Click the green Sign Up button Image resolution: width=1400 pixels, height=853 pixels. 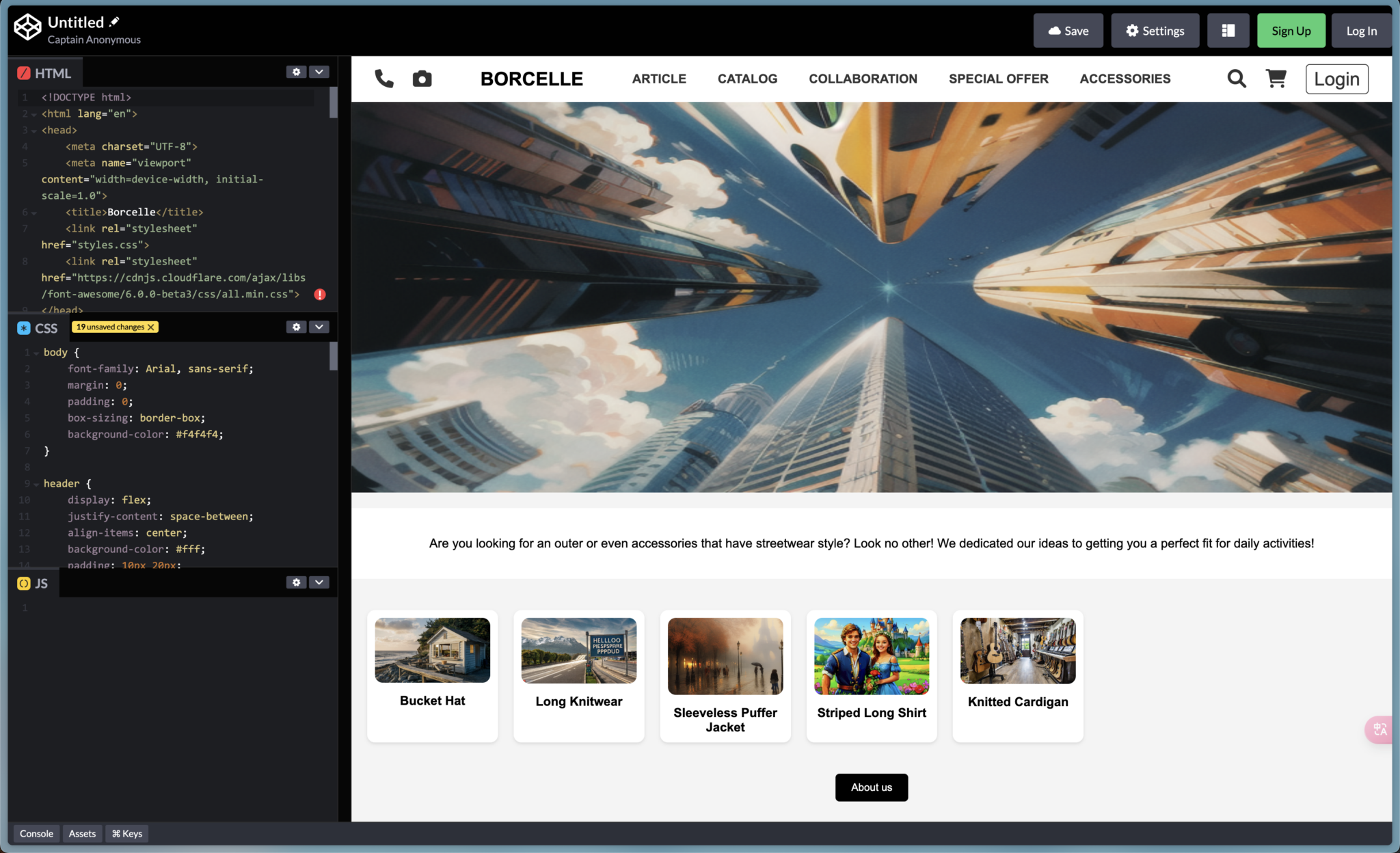[1291, 31]
